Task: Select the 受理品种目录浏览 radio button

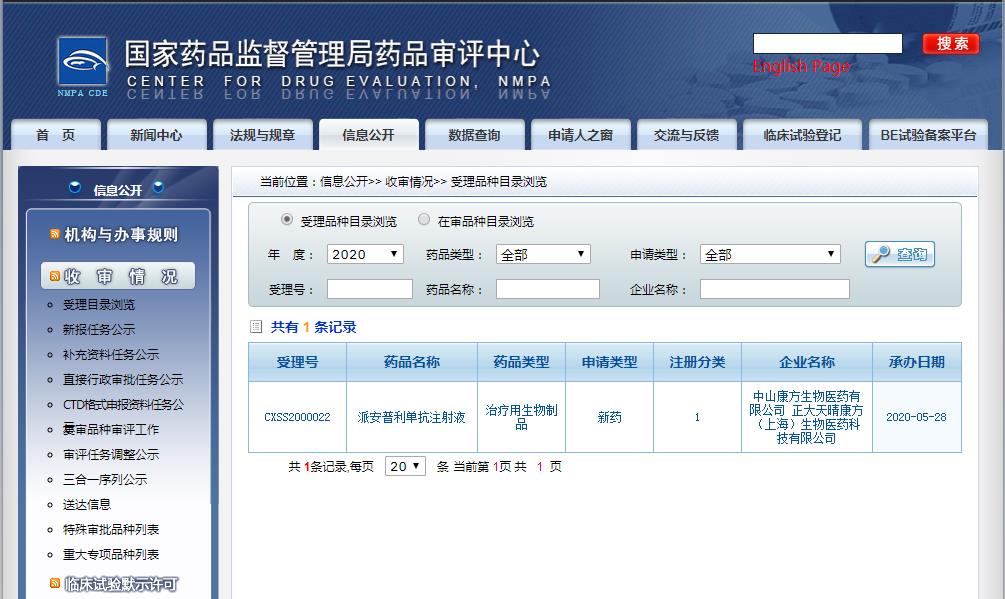Action: (287, 220)
